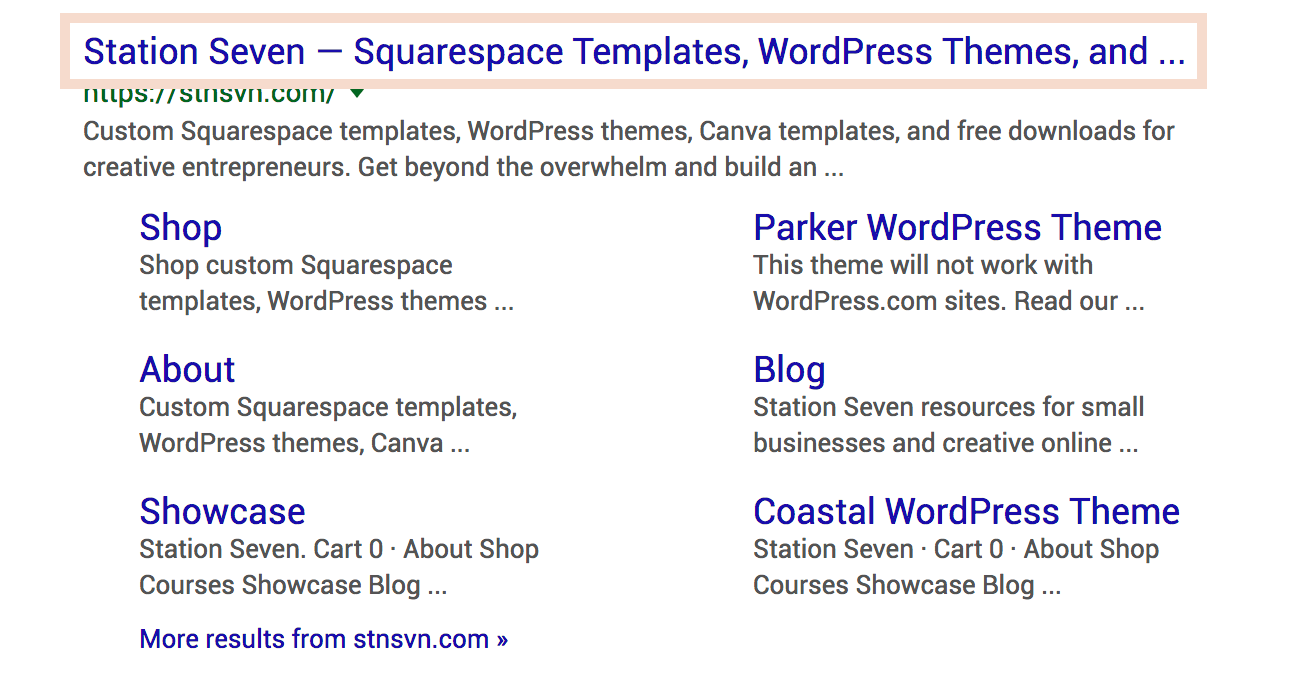Show more results from stnsvn.com
Screen dimensions: 1311x683
pos(324,639)
